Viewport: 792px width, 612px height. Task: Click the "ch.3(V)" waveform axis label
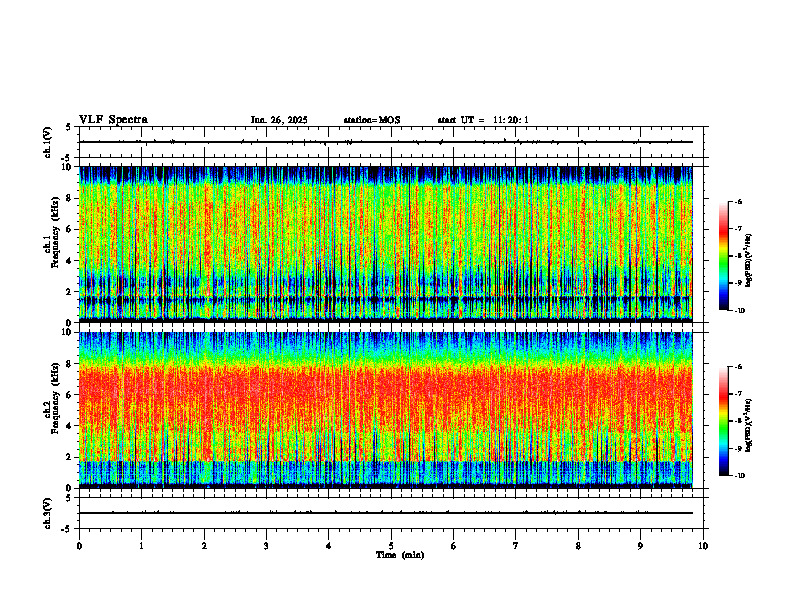48,513
